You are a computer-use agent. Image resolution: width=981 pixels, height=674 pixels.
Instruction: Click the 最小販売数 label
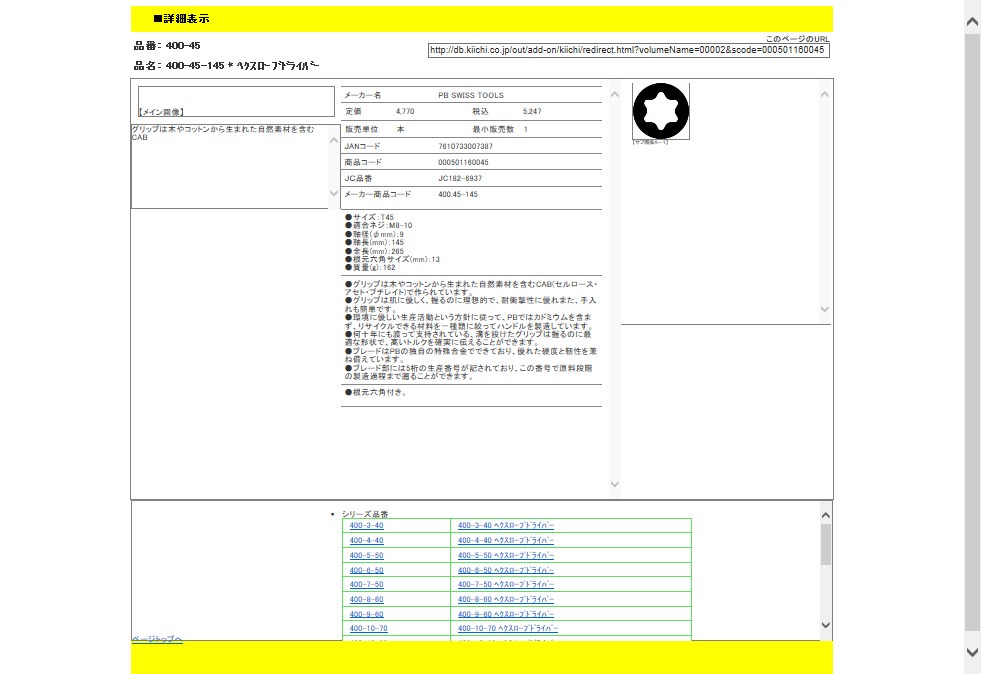[x=493, y=130]
